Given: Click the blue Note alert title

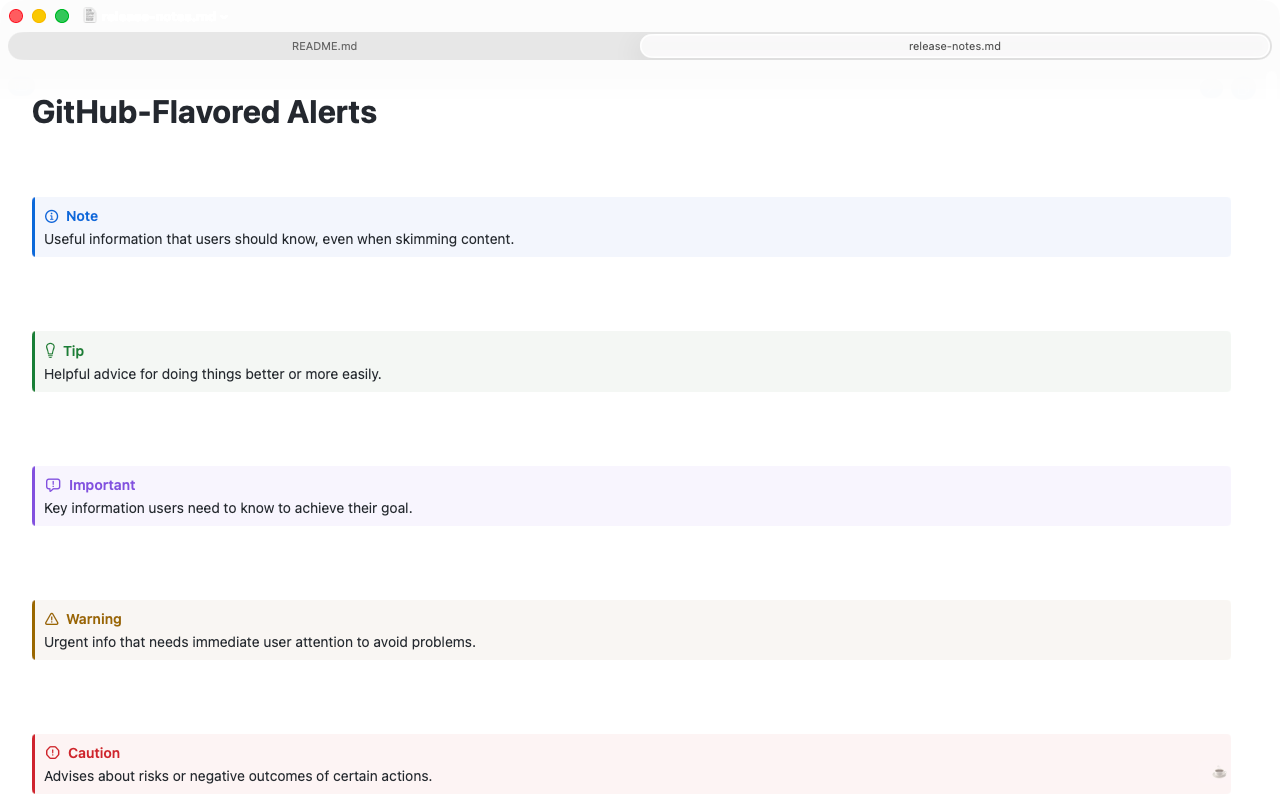Looking at the screenshot, I should 82,216.
